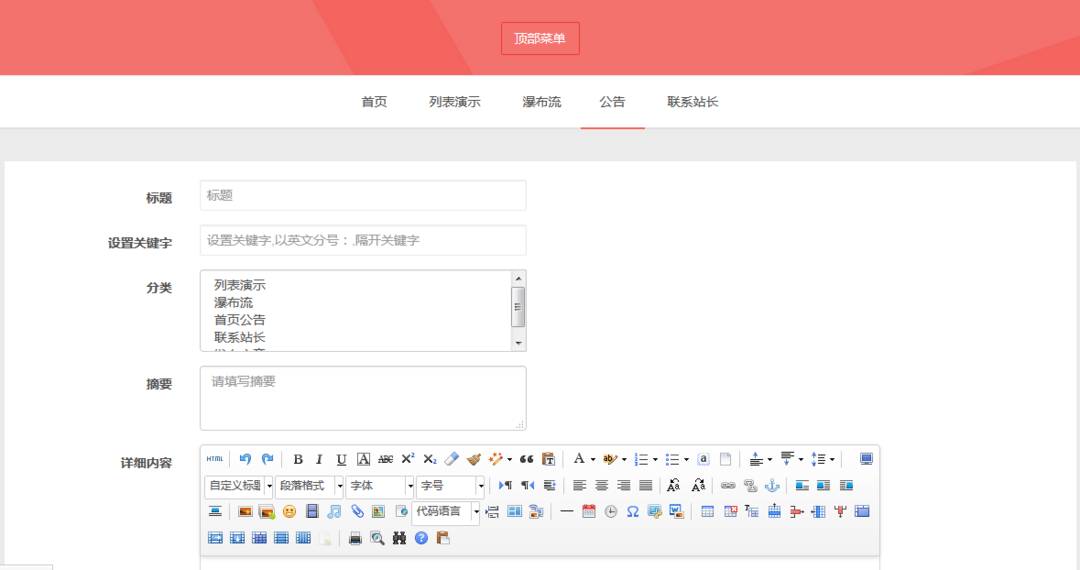Insert a map

click(x=378, y=511)
